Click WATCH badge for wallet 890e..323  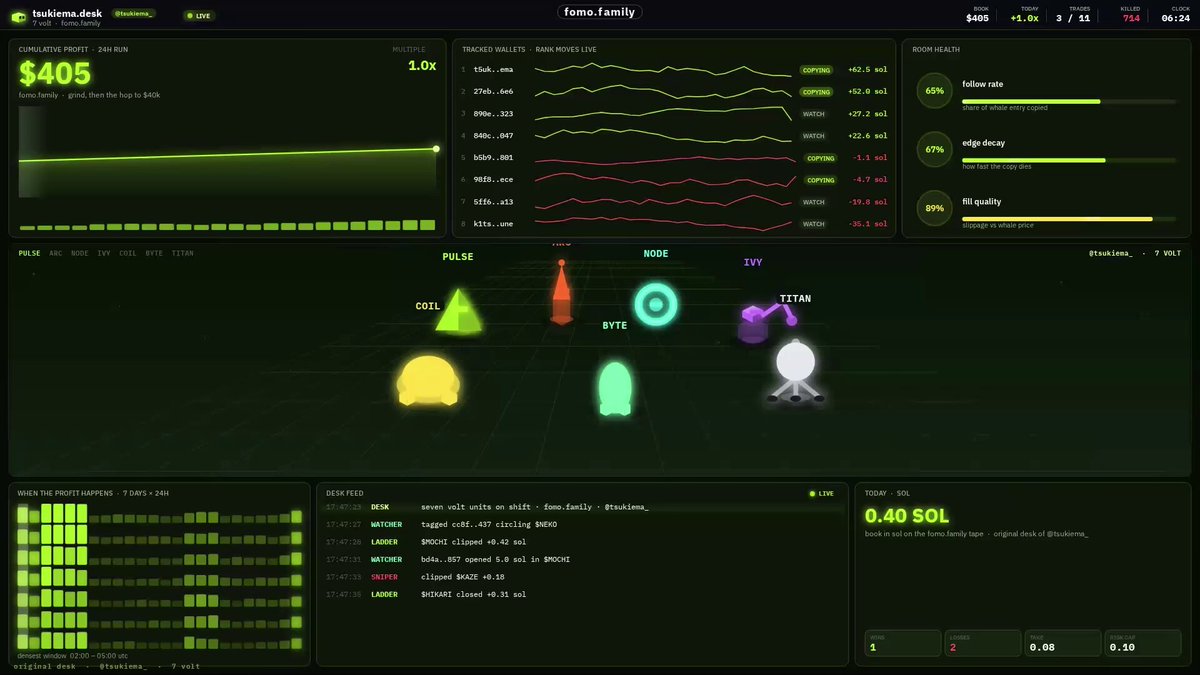(814, 114)
